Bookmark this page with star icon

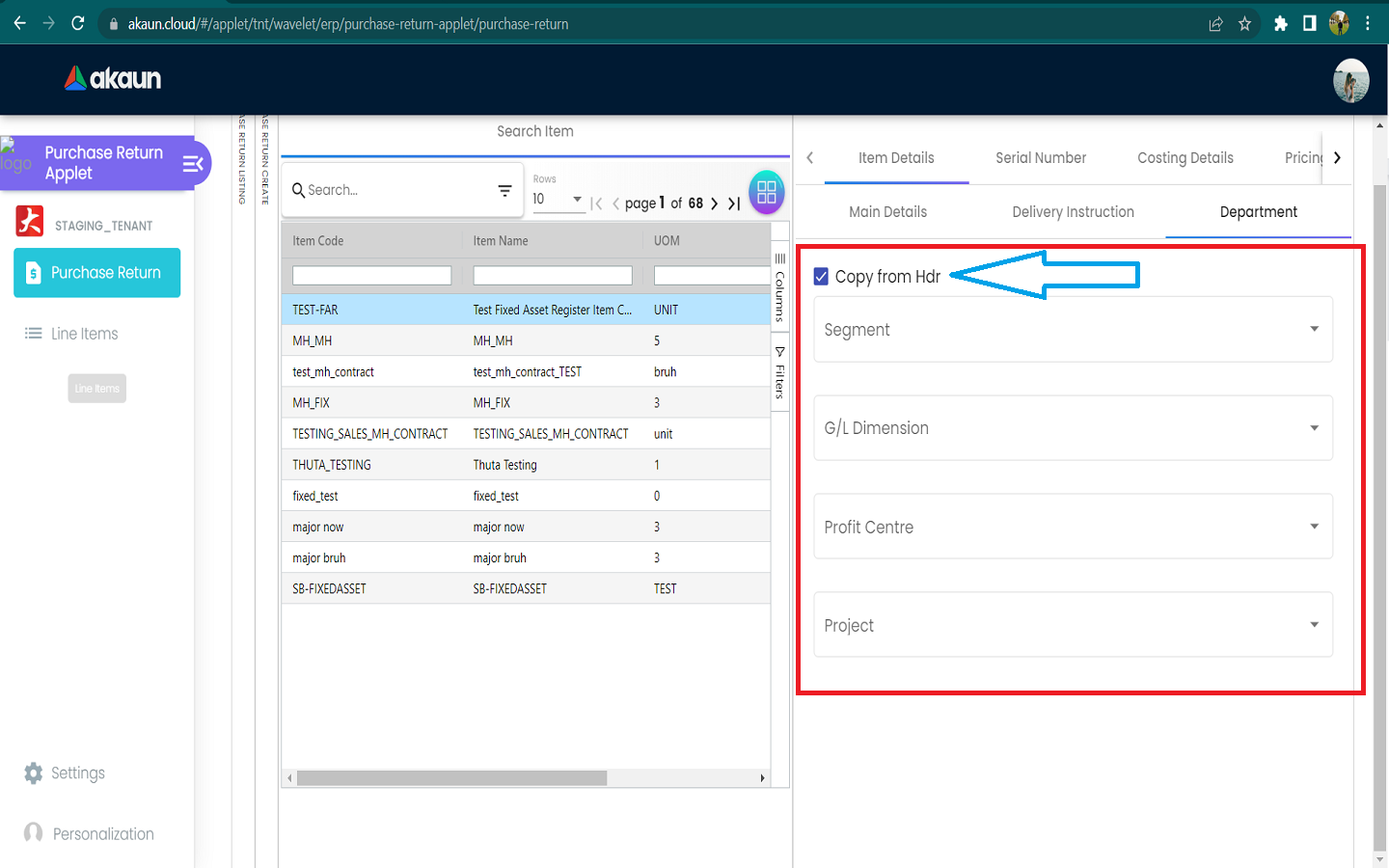tap(1244, 23)
